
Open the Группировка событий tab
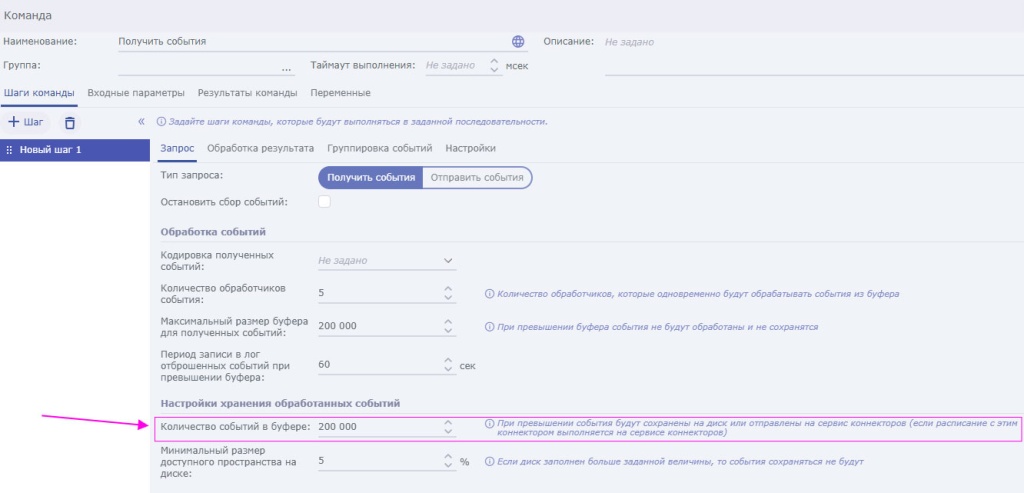point(379,148)
